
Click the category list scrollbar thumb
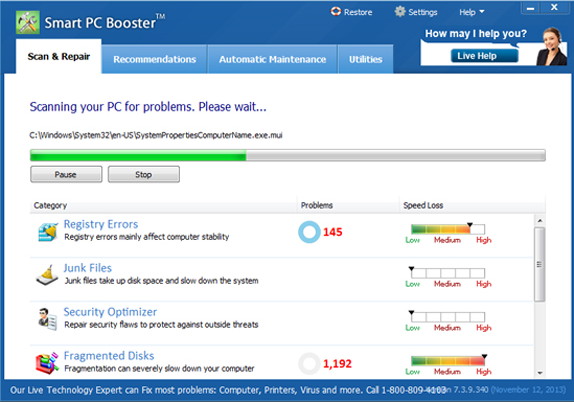(x=540, y=264)
